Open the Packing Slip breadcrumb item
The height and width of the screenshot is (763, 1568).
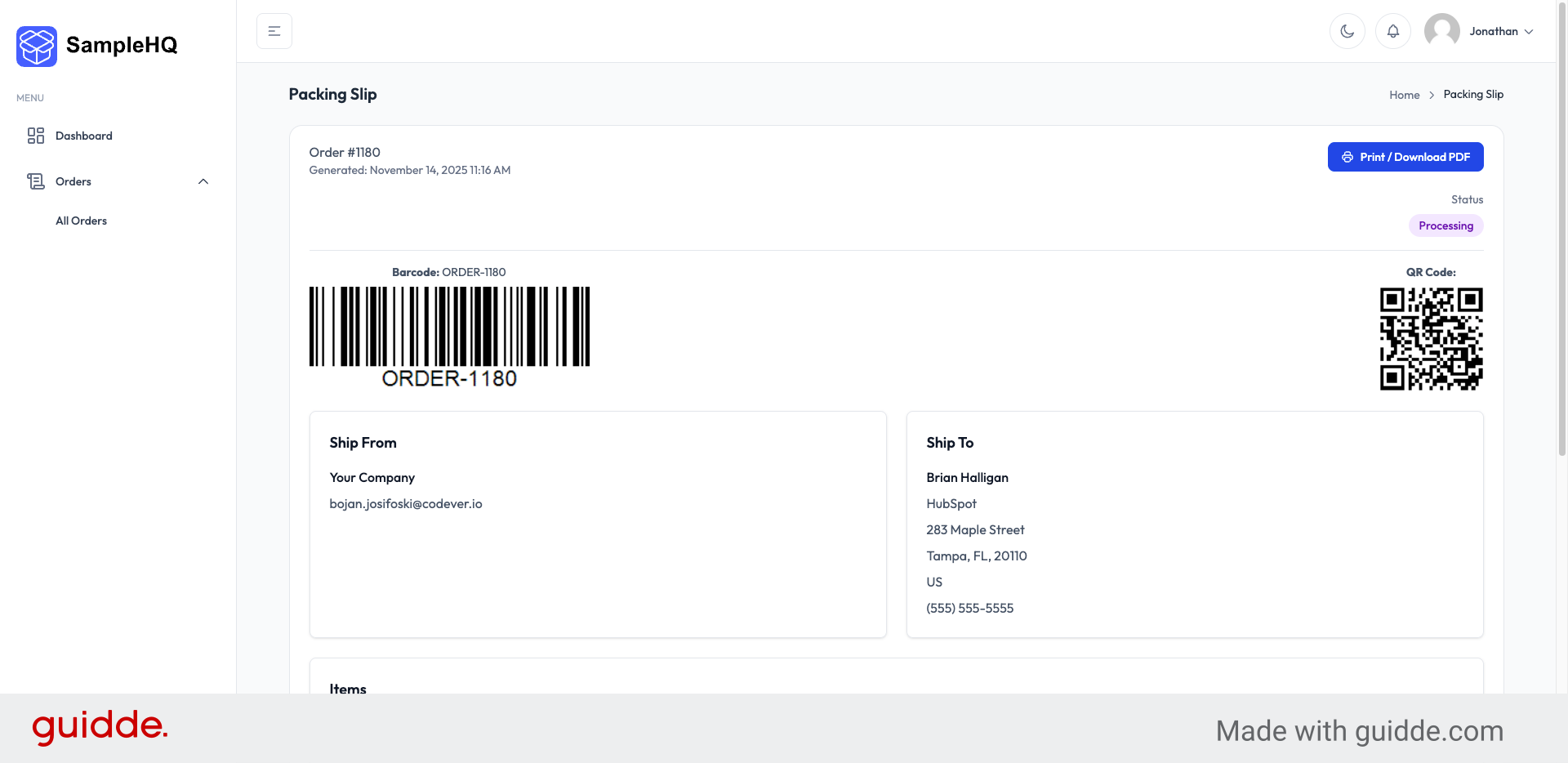click(1473, 94)
